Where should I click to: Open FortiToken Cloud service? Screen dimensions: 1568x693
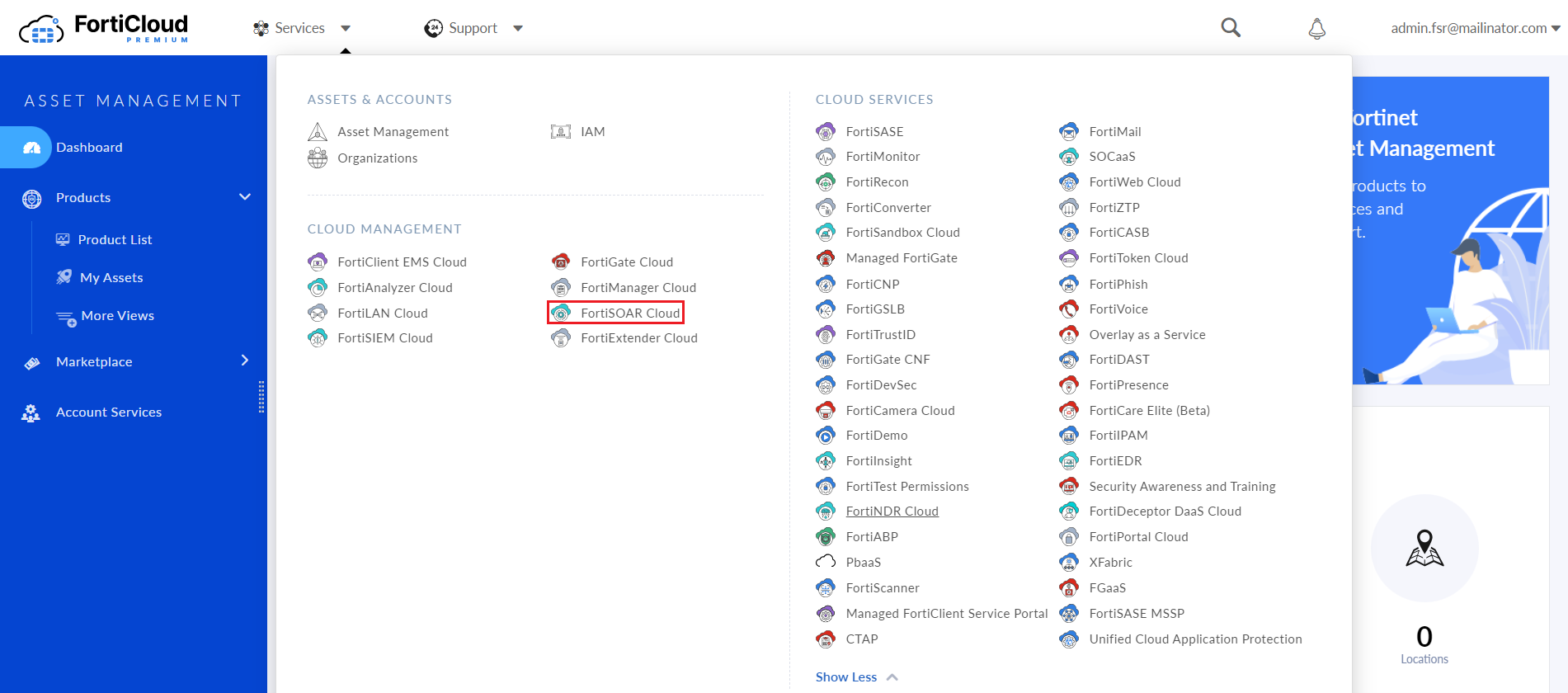(1138, 258)
